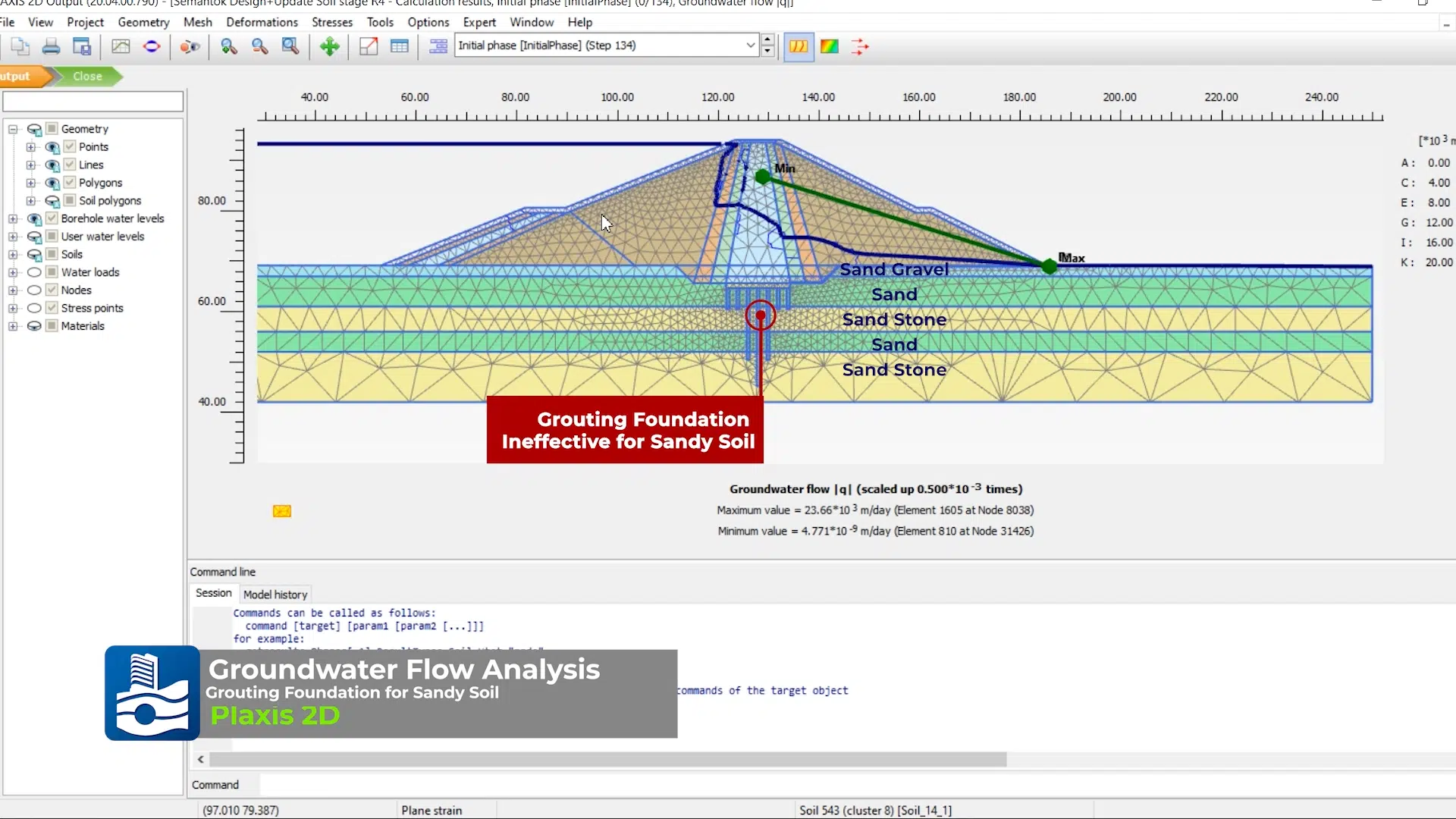1456x819 pixels.
Task: Open the calculation phase dropdown
Action: (751, 45)
